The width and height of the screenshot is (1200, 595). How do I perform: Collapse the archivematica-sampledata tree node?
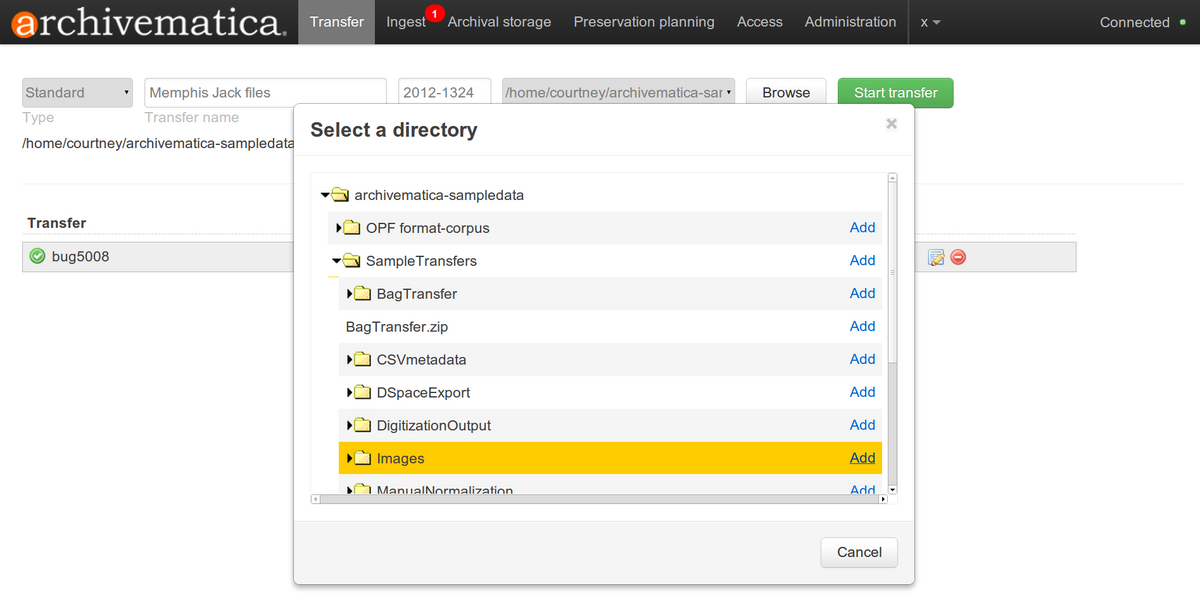click(324, 195)
